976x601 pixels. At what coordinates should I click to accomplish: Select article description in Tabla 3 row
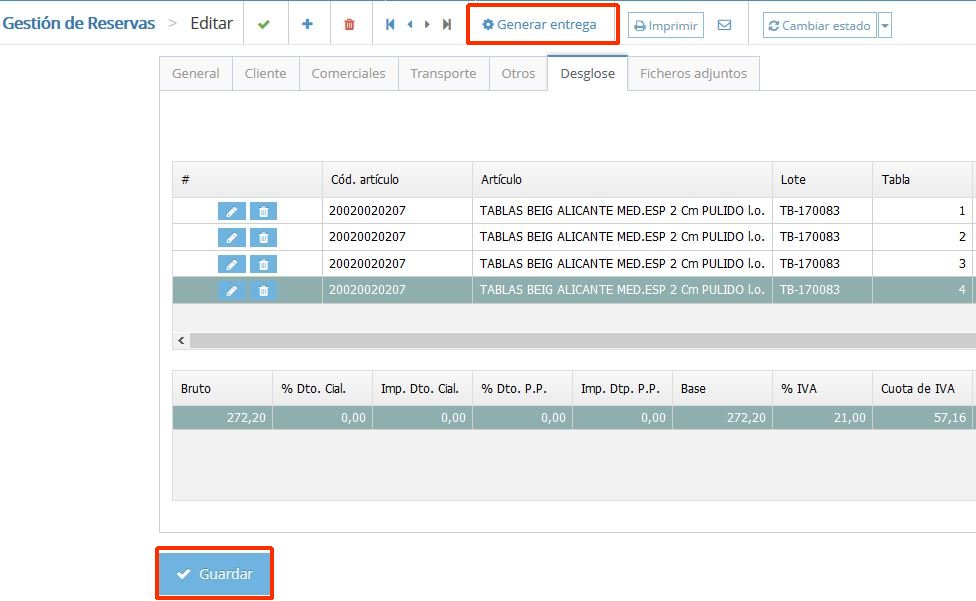(x=622, y=264)
